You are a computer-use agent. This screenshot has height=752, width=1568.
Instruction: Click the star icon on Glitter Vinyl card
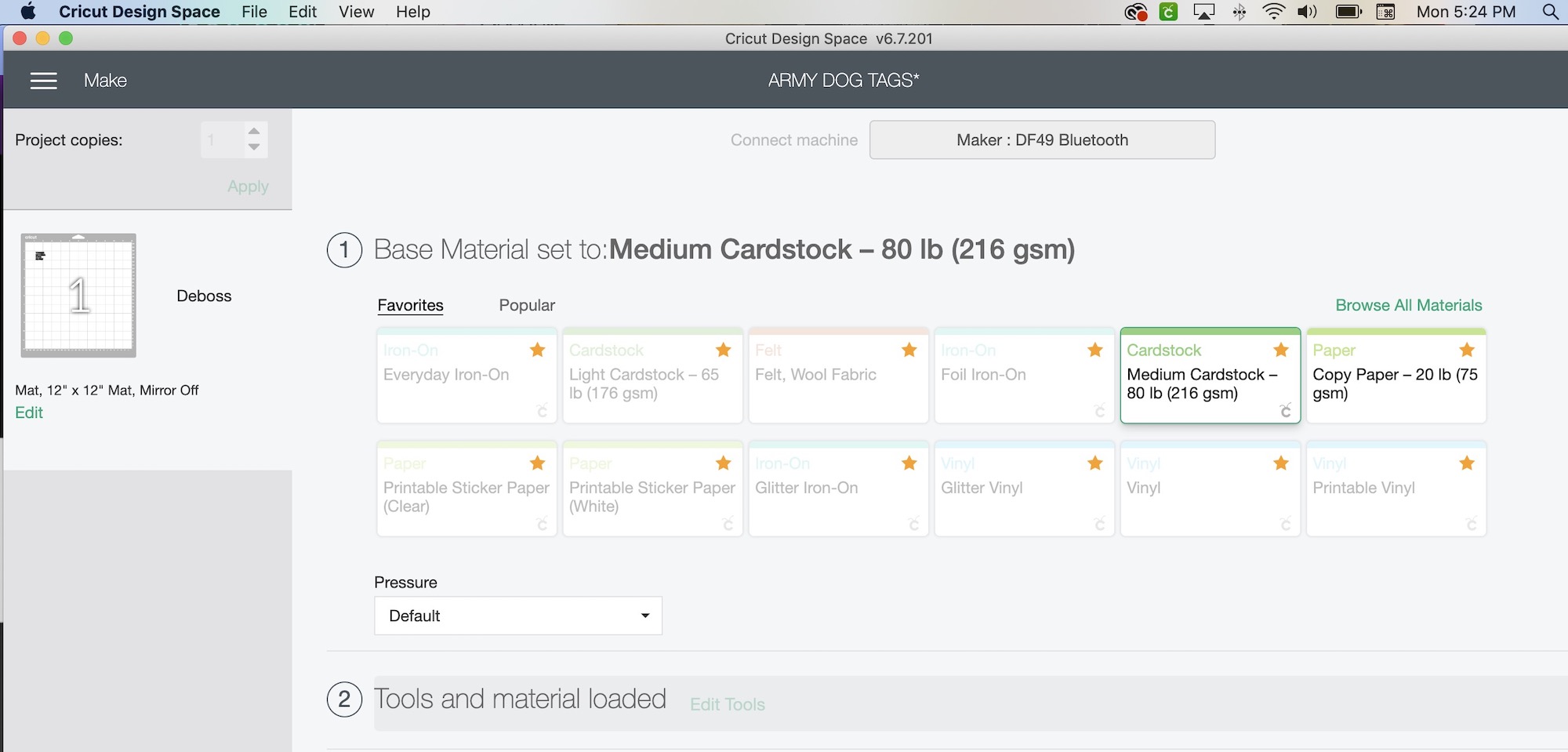tap(1095, 463)
